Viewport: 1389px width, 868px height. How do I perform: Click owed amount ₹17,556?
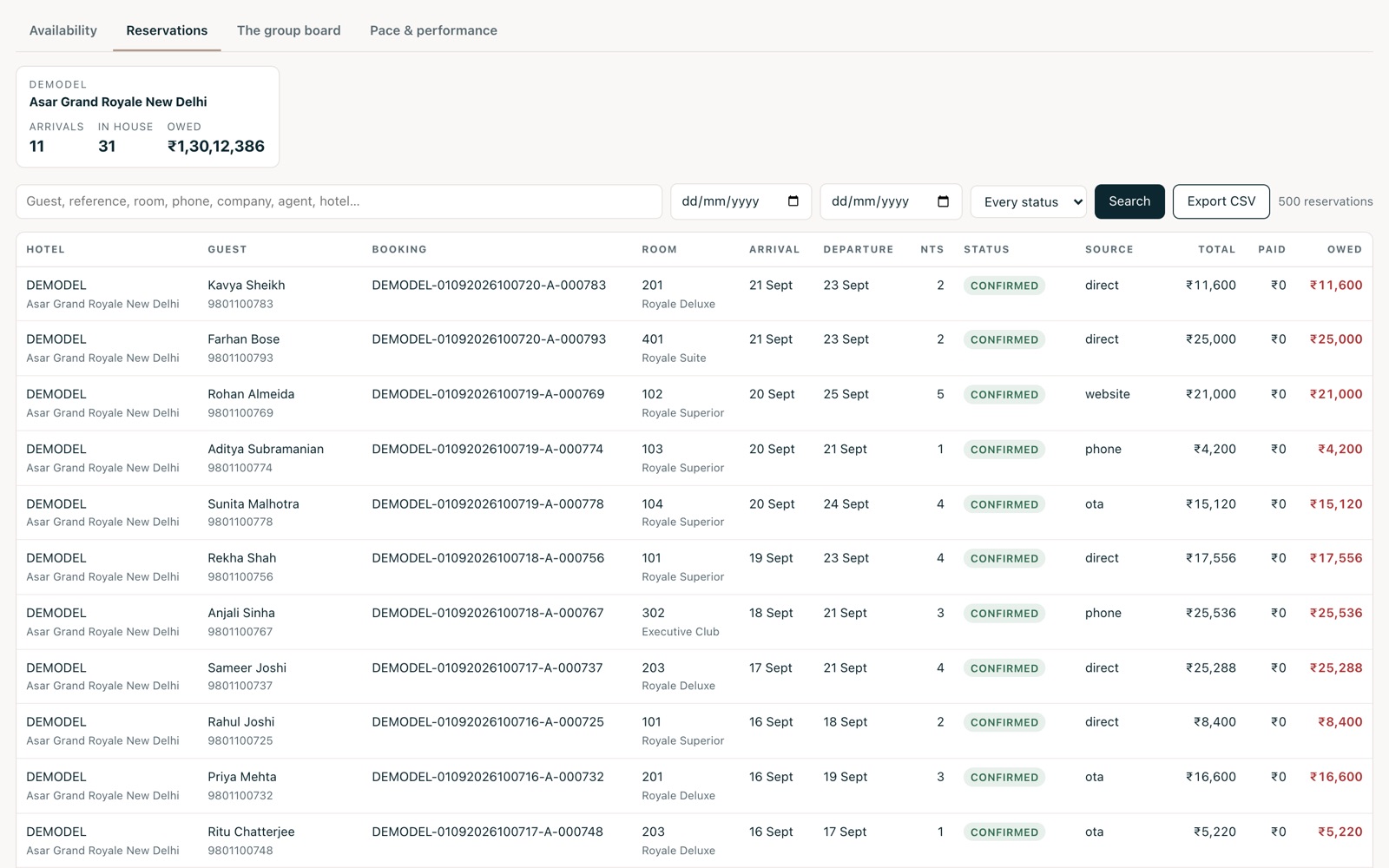[x=1336, y=558]
